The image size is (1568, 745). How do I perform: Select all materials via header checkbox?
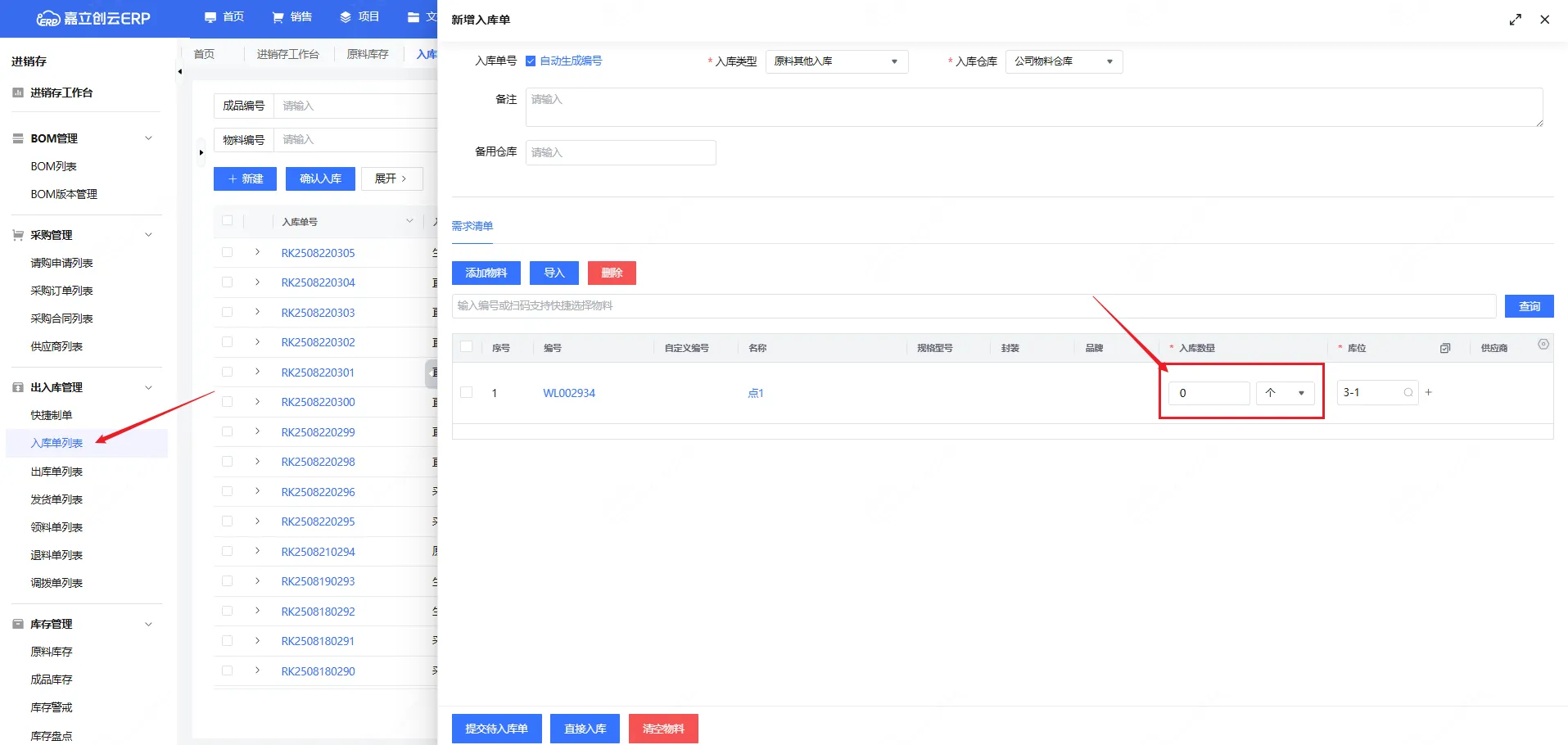[467, 347]
